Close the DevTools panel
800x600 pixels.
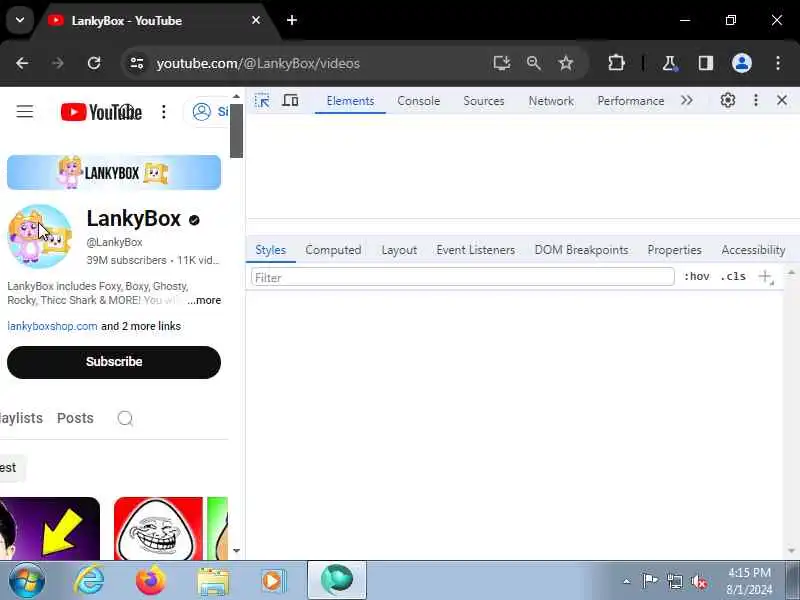click(782, 101)
